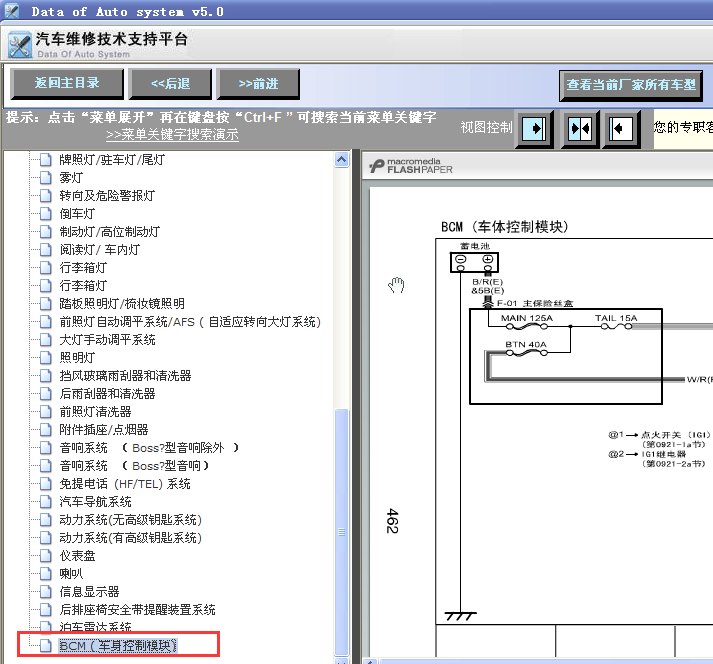Screen dimensions: 713x664
Task: Click the tree panel scroll-up arrow
Action: [341, 160]
